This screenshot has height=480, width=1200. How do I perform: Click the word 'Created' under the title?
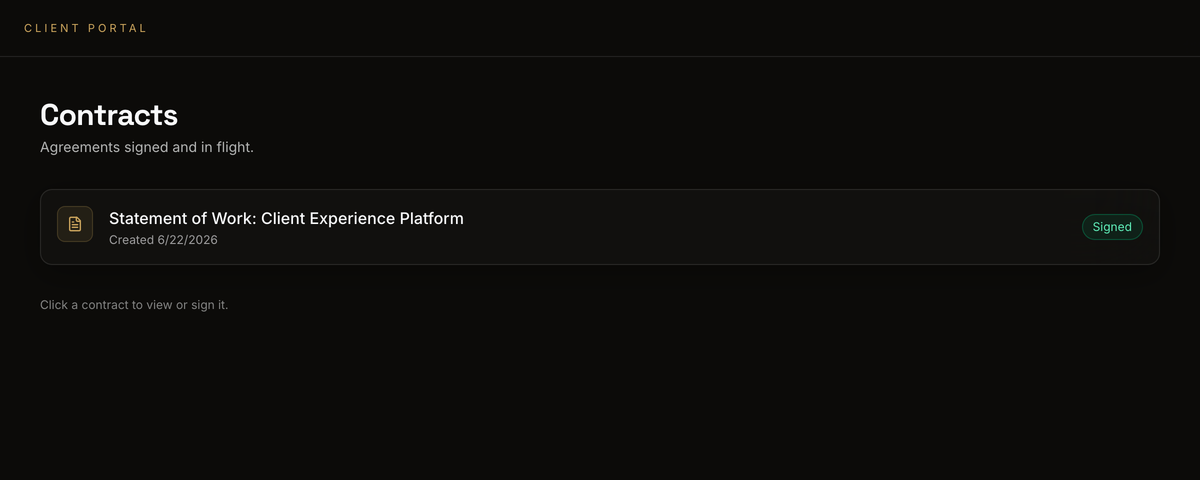click(x=131, y=241)
